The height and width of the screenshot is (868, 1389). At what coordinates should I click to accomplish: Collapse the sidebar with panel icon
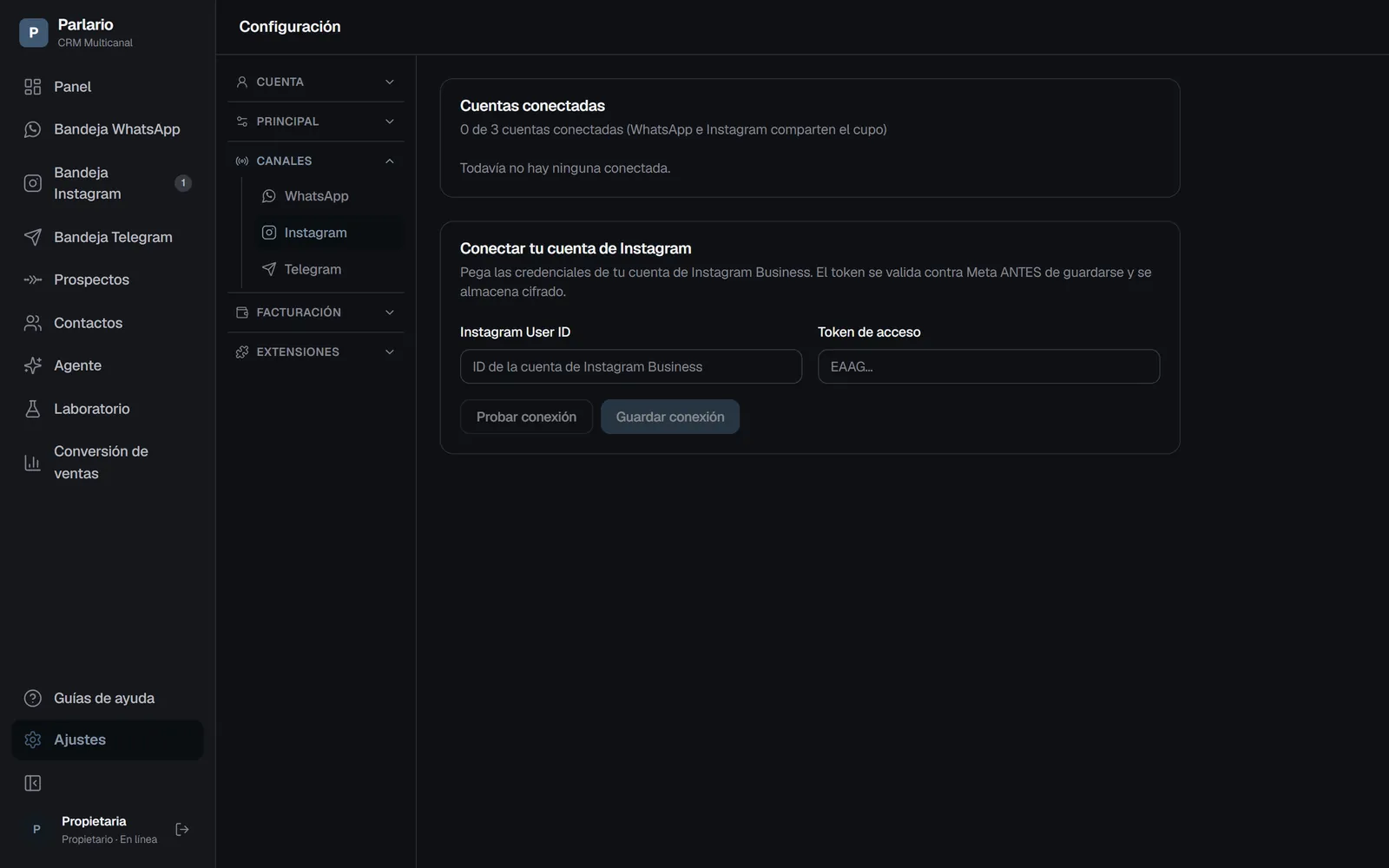(33, 784)
